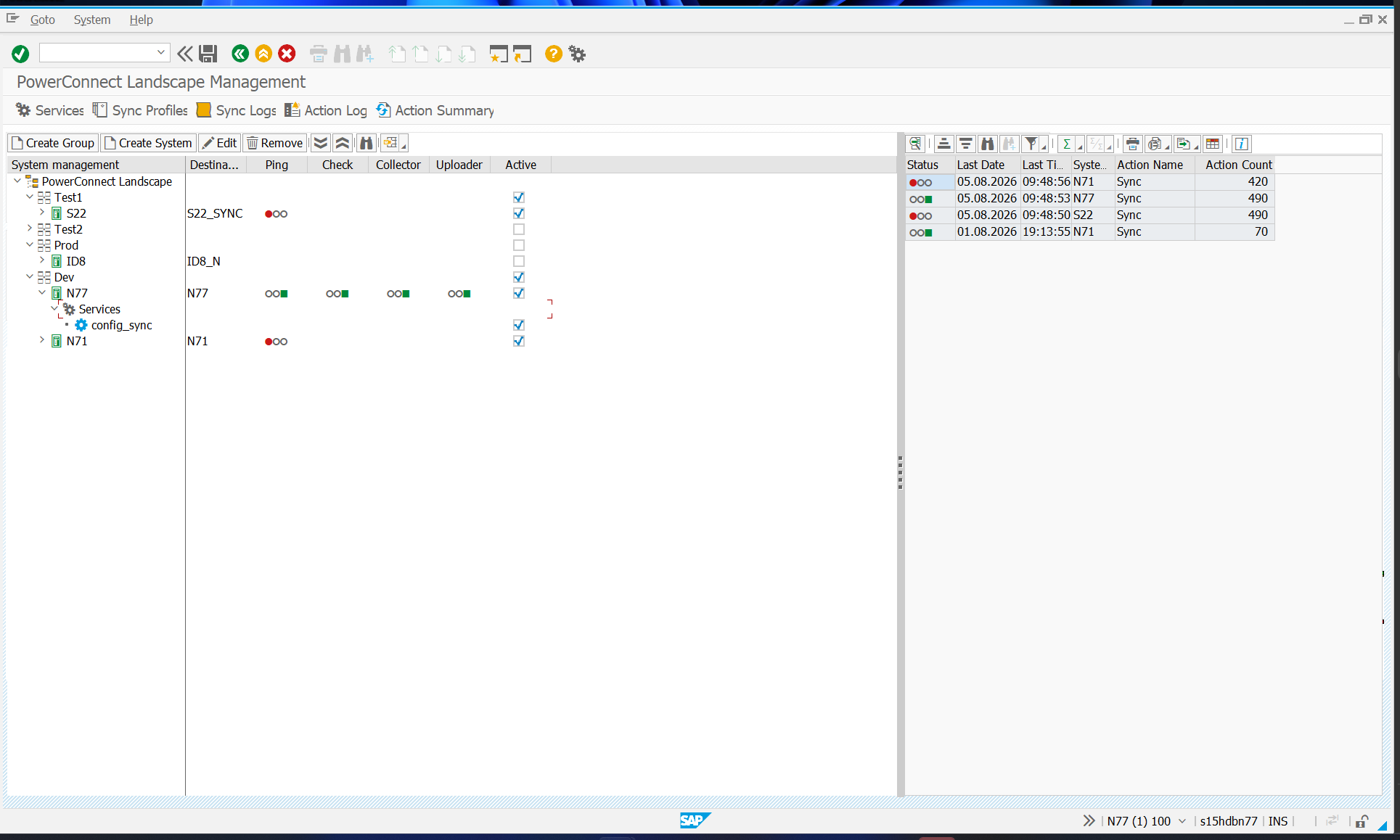The height and width of the screenshot is (840, 1400).
Task: Uncheck the Active checkbox for N71
Action: pyautogui.click(x=519, y=341)
